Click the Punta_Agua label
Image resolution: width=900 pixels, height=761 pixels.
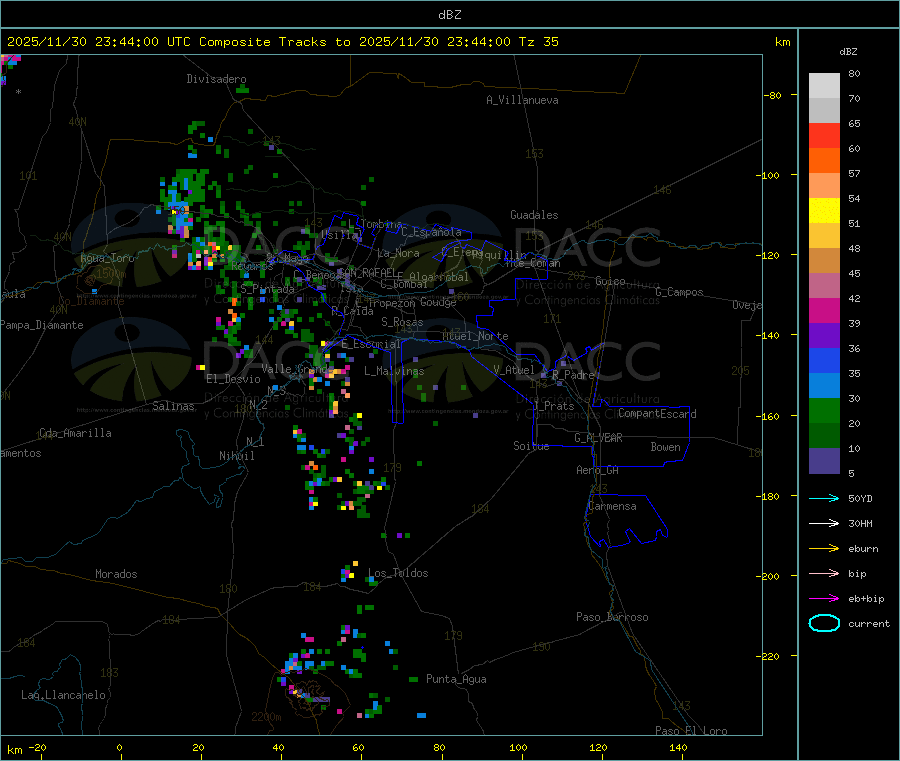tap(456, 679)
